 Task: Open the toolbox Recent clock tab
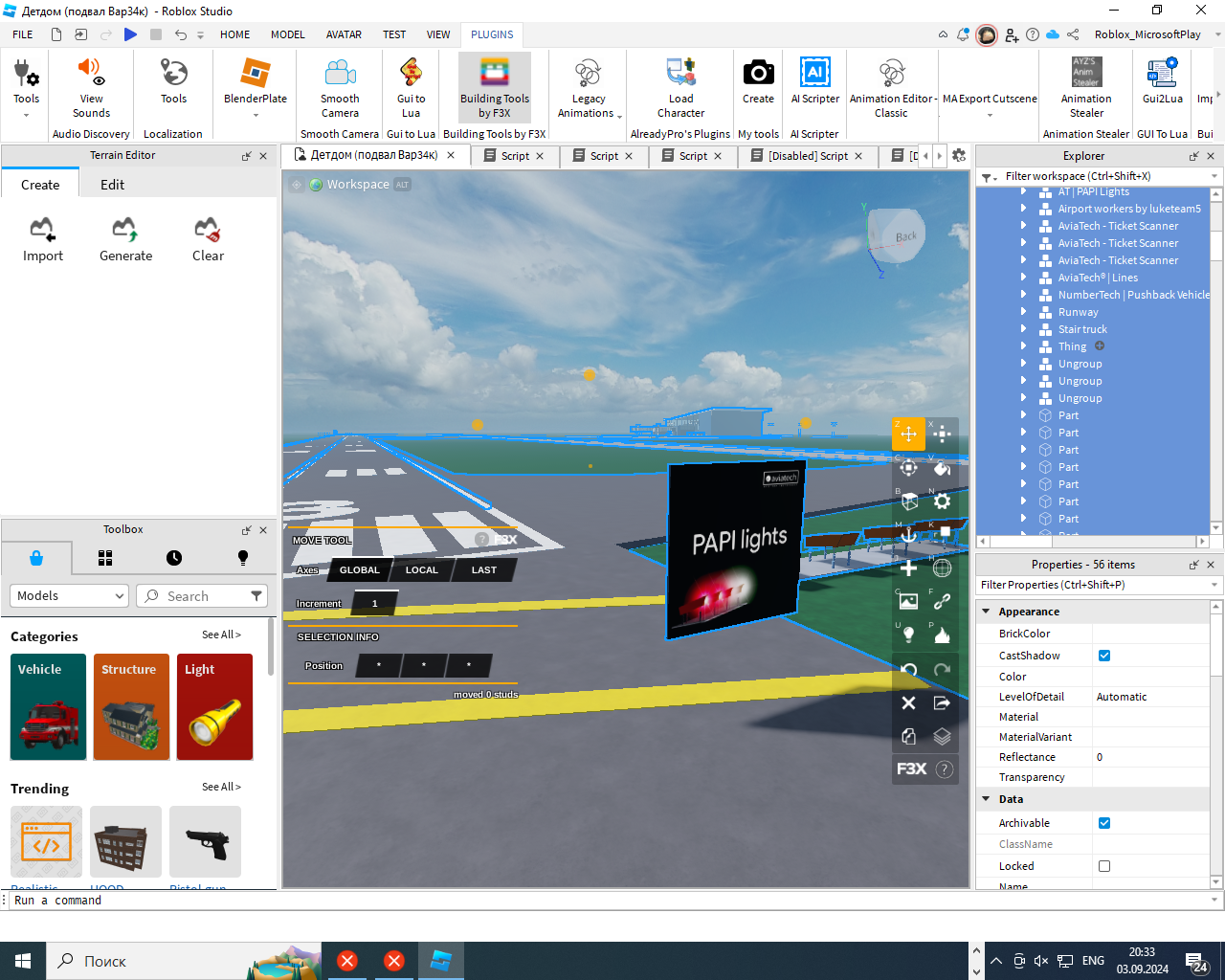coord(173,558)
